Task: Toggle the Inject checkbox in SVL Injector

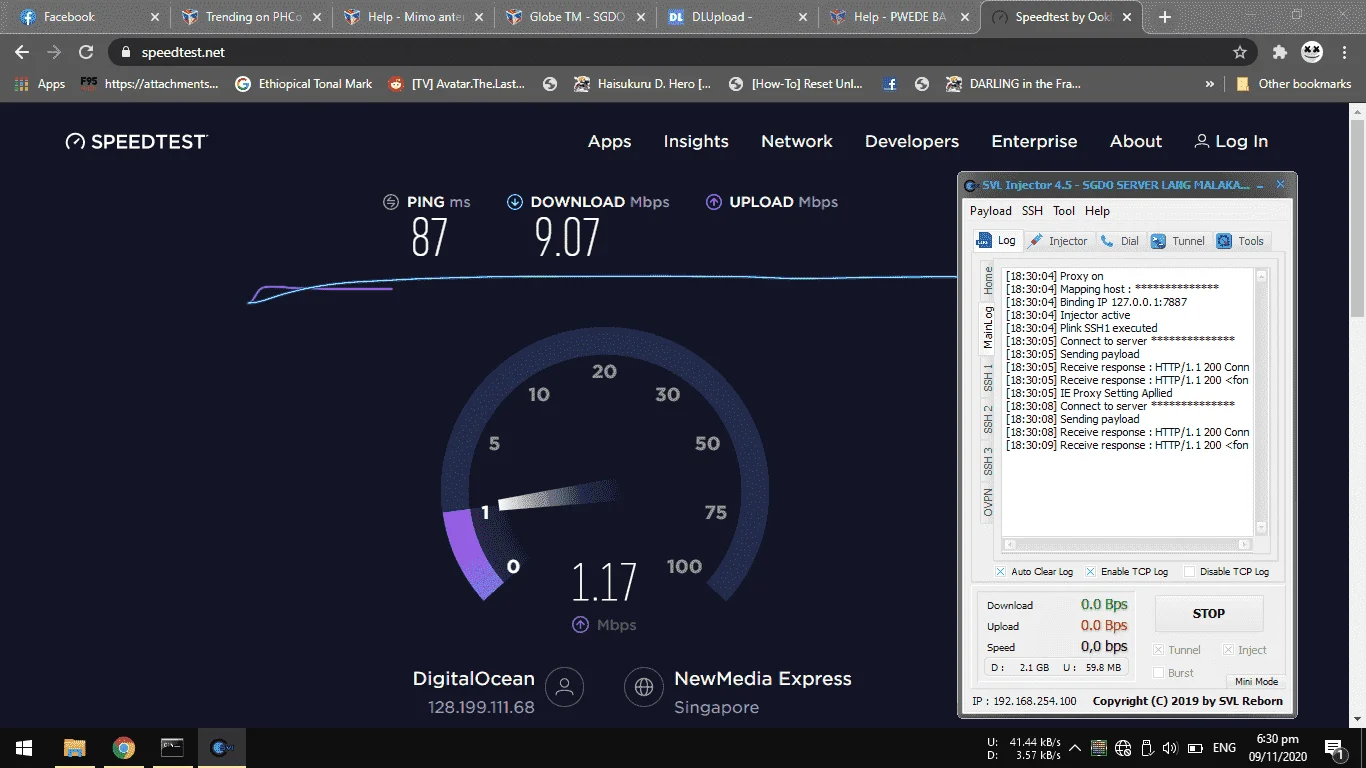Action: (1229, 650)
